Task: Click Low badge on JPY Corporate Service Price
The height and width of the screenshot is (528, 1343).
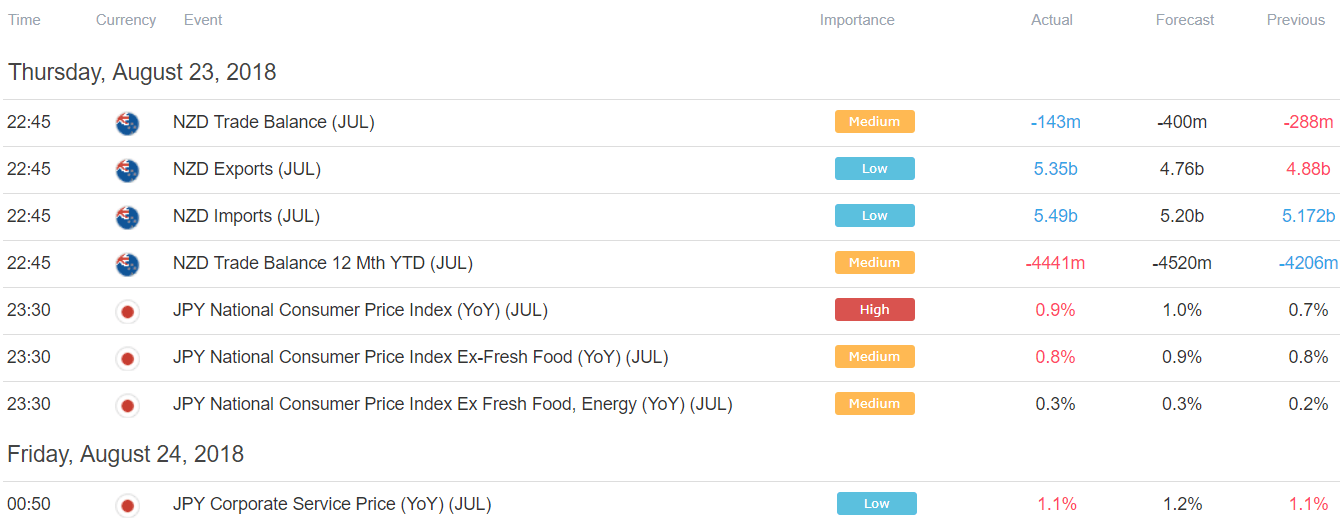Action: point(877,504)
